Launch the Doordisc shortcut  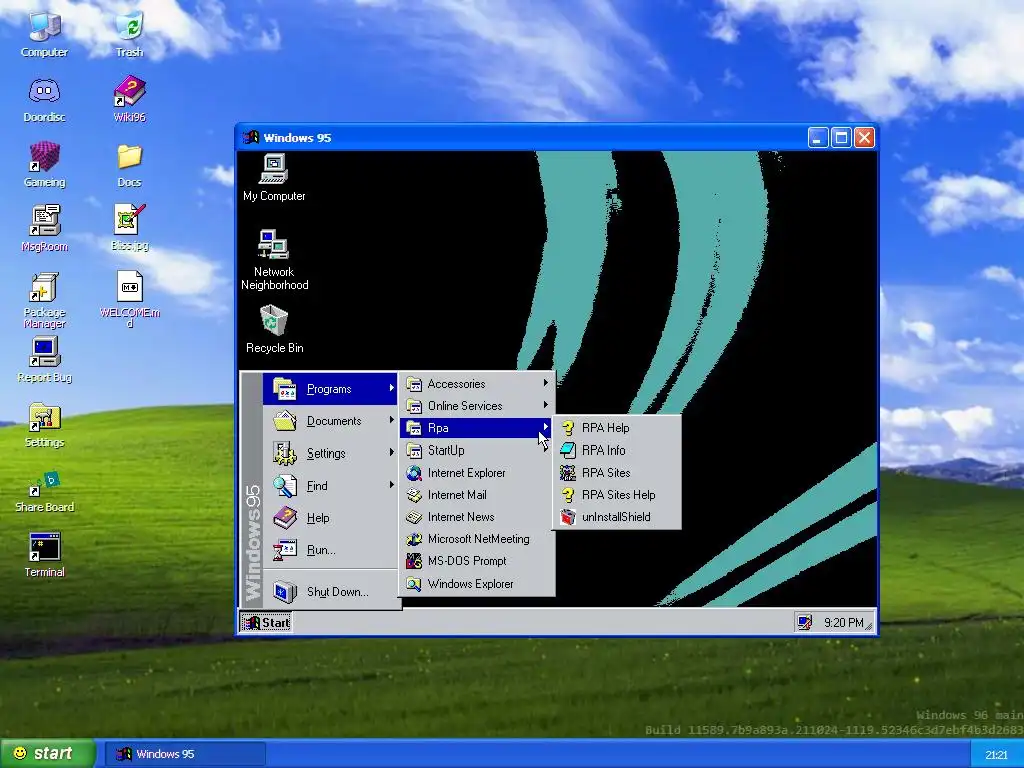pyautogui.click(x=44, y=100)
